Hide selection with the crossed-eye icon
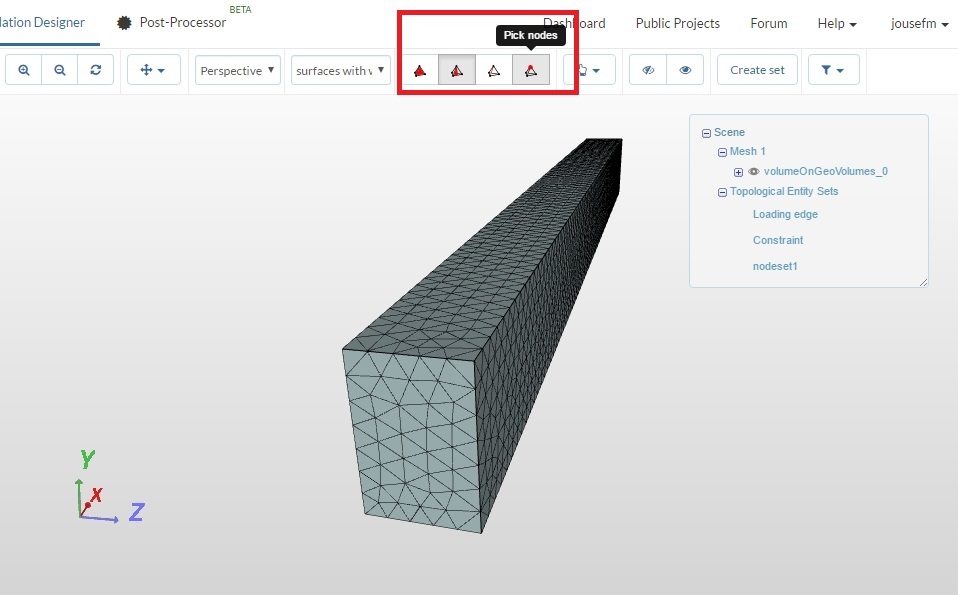This screenshot has width=958, height=595. pyautogui.click(x=648, y=70)
